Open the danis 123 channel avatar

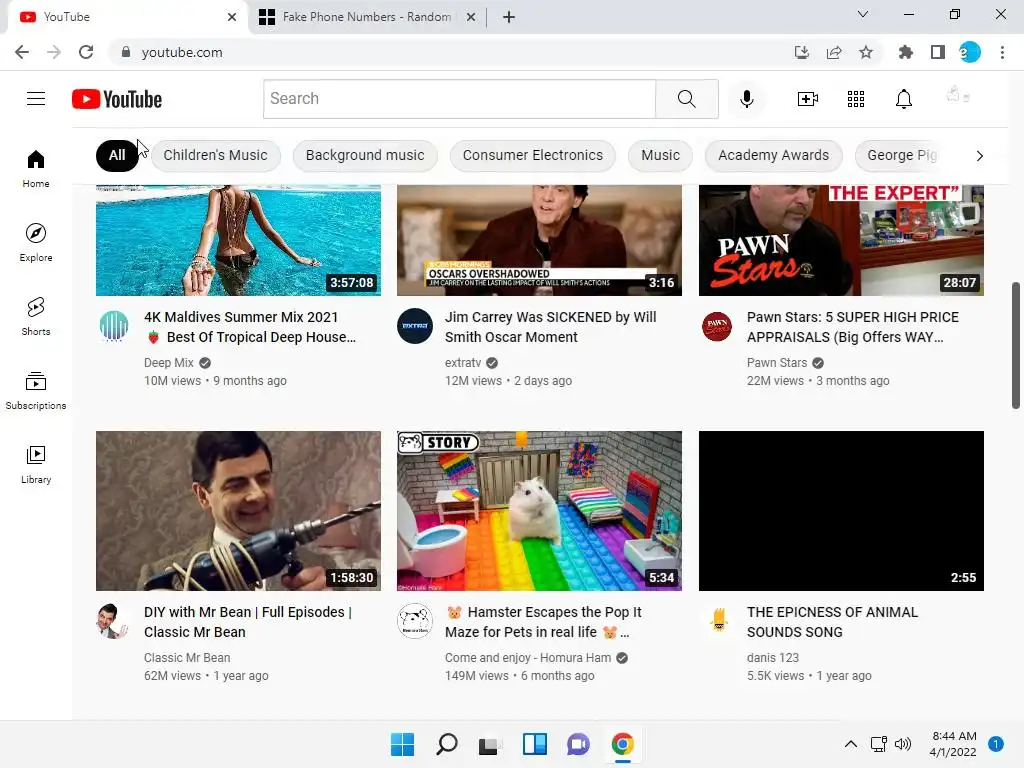719,620
